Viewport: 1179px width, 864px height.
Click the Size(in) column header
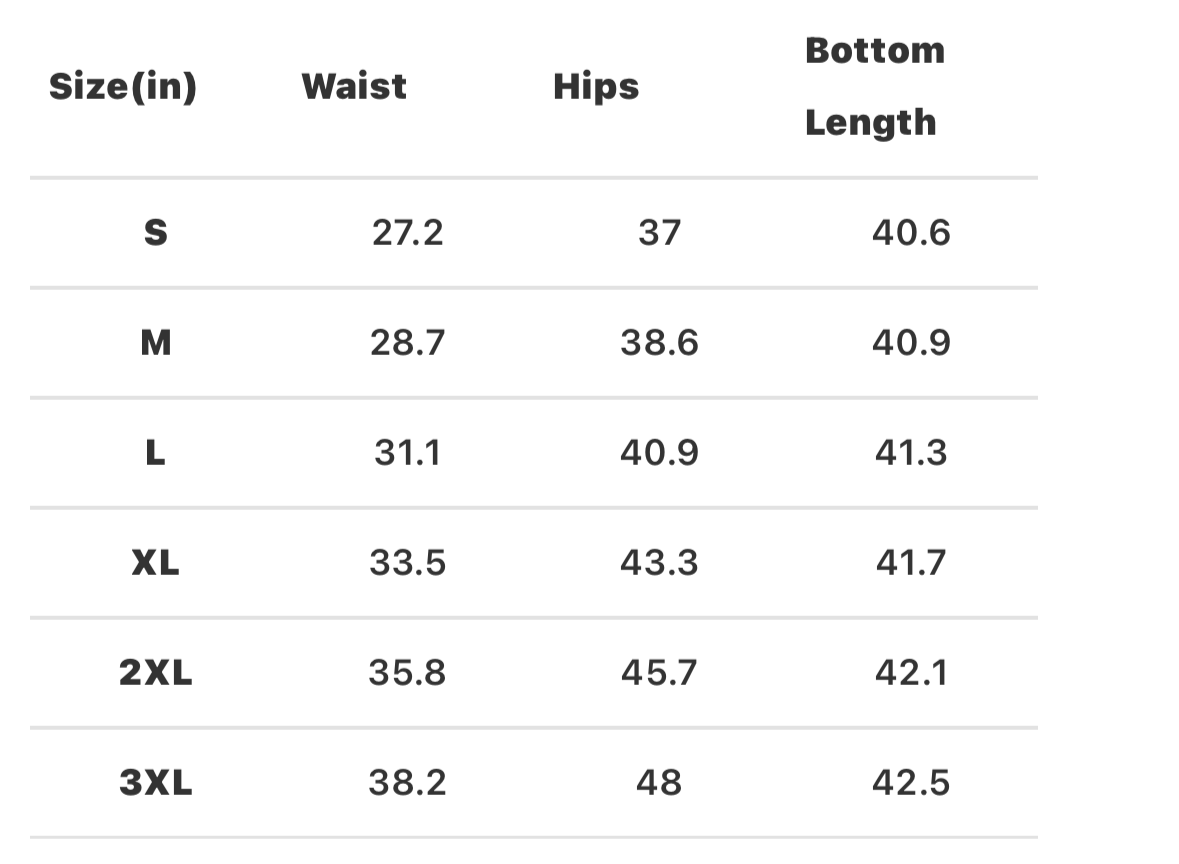(x=123, y=87)
